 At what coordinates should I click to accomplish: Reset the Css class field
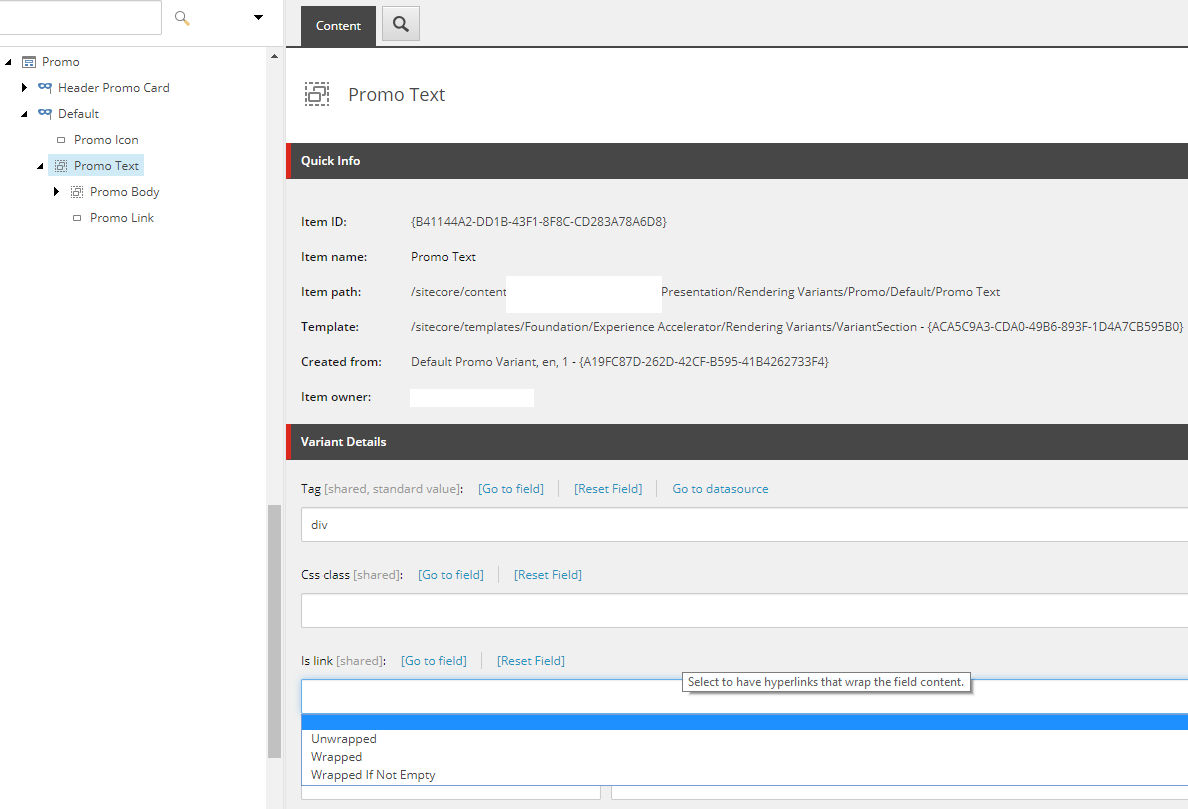pyautogui.click(x=547, y=574)
